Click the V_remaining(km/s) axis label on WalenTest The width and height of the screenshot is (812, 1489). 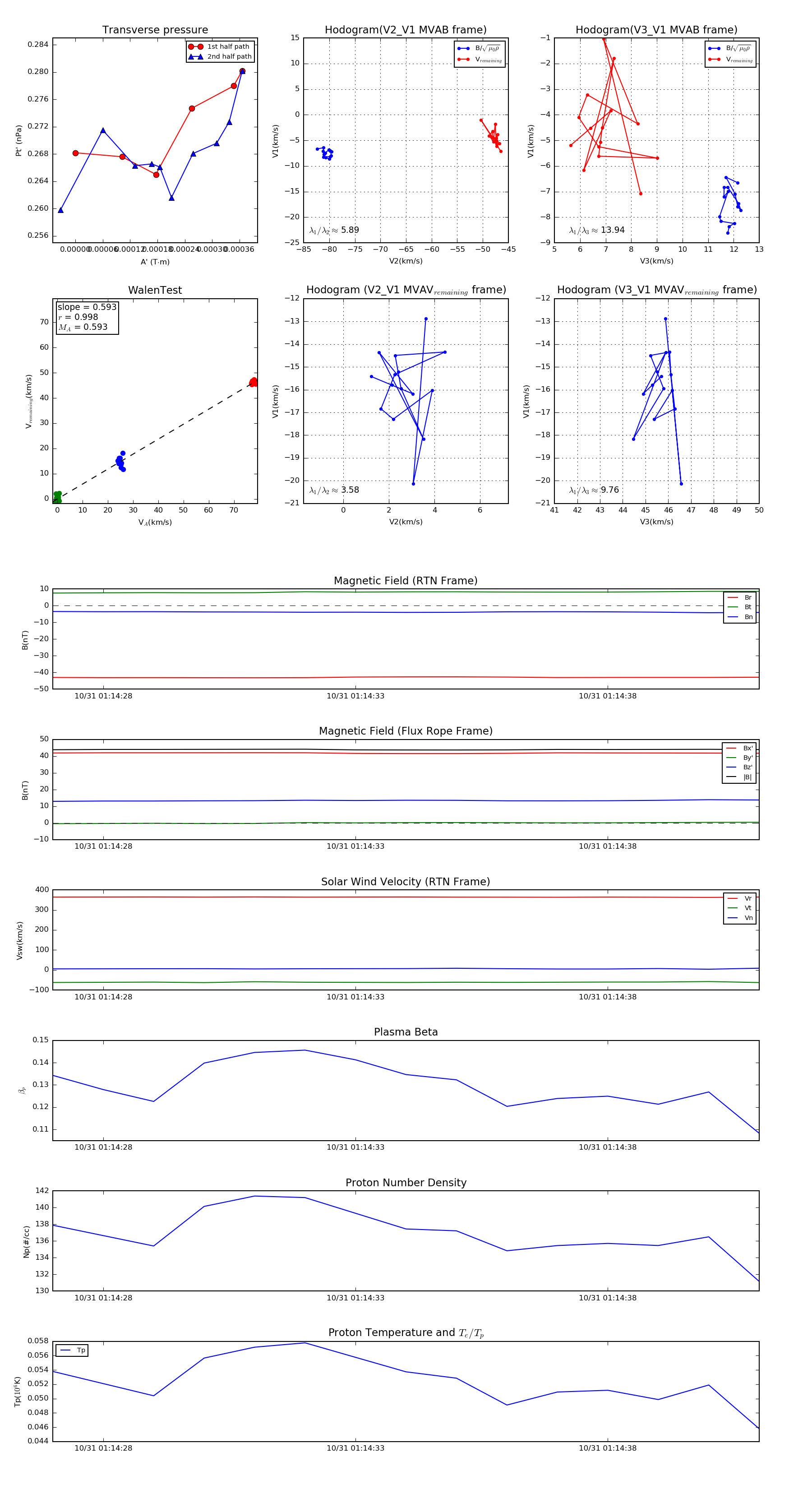[29, 401]
